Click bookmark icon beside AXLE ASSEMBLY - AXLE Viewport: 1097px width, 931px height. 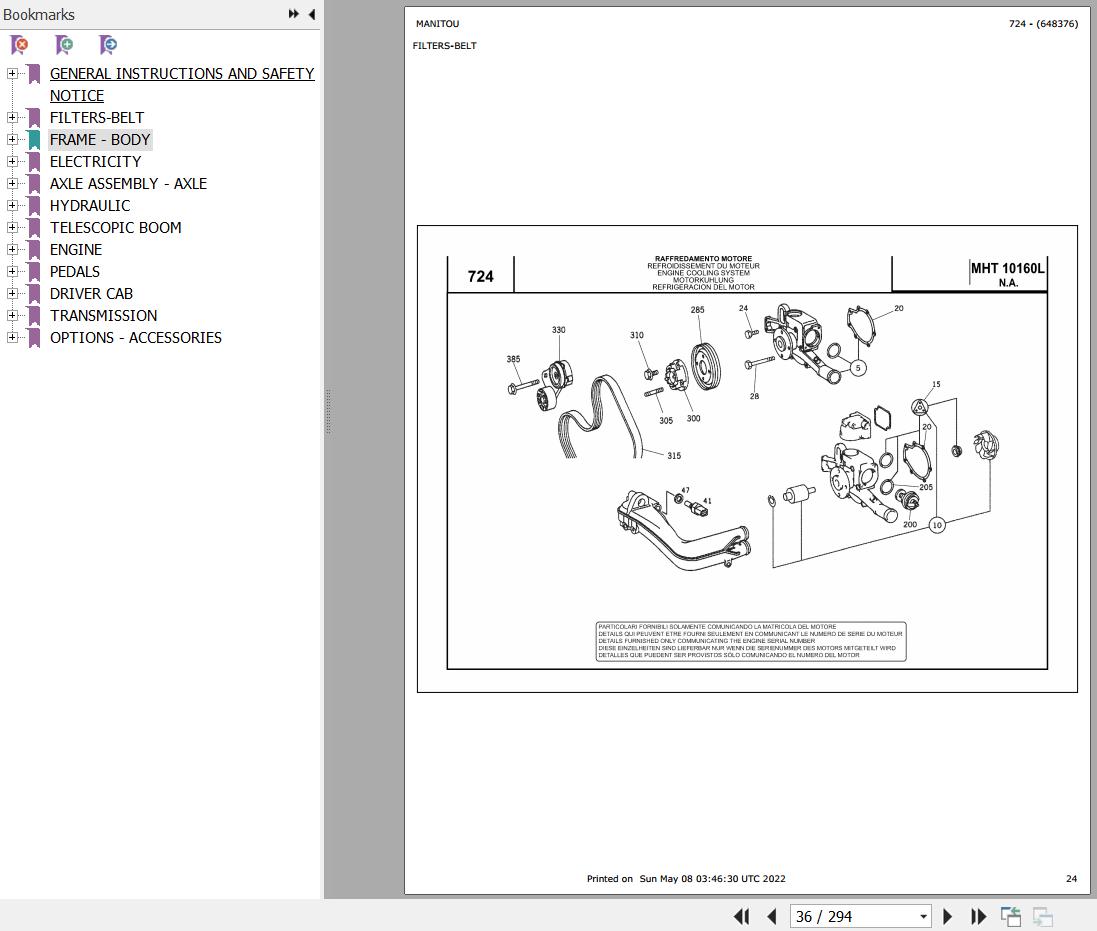click(x=34, y=183)
